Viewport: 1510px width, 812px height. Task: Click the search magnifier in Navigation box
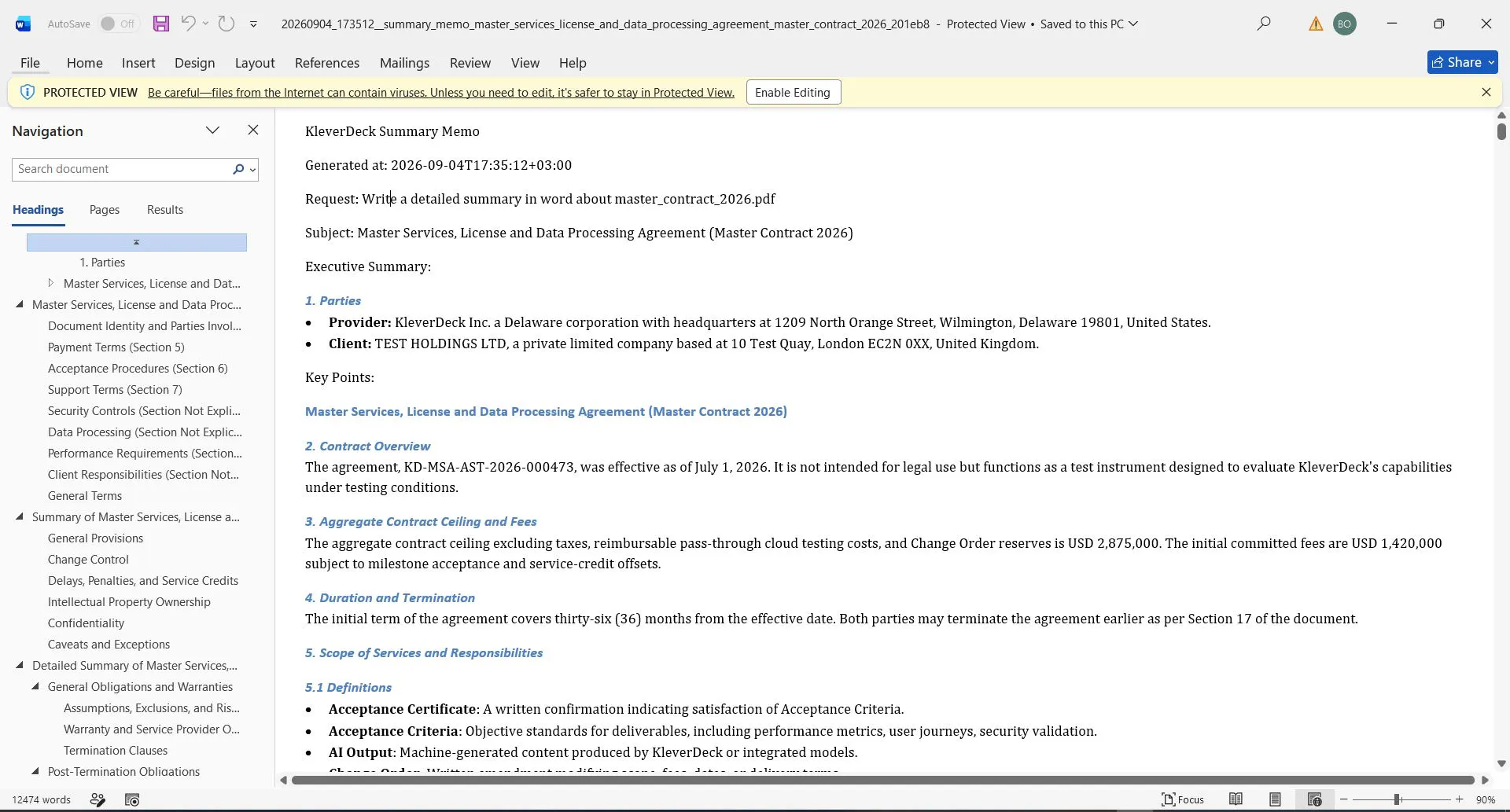pyautogui.click(x=238, y=169)
